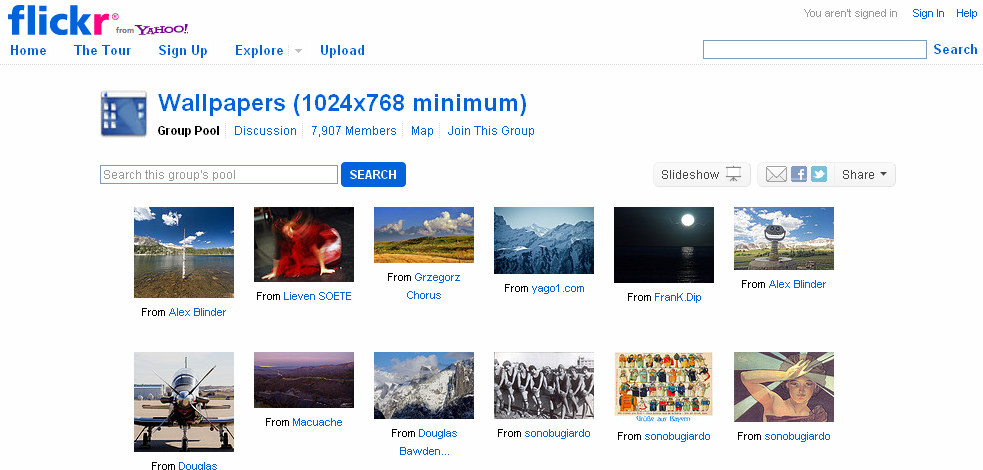The width and height of the screenshot is (983, 470).
Task: Open the lake with pole thumbnail
Action: pos(184,253)
